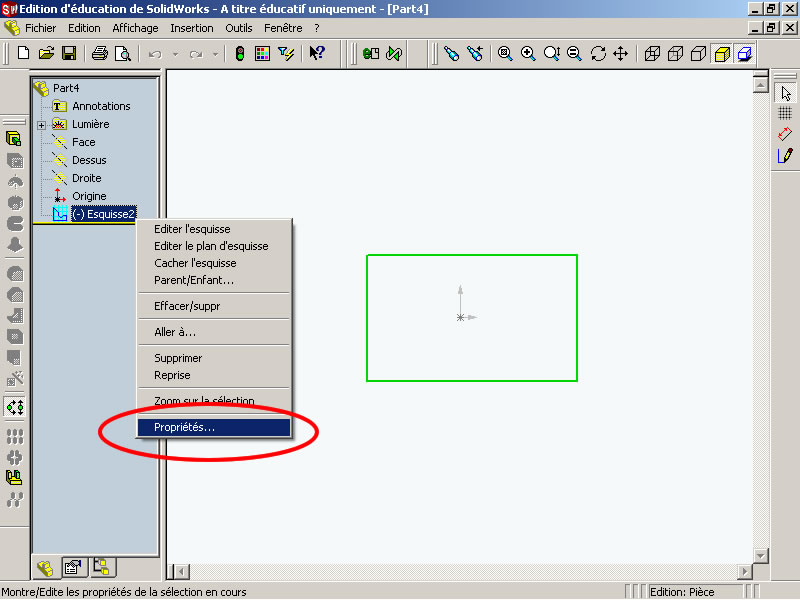The image size is (800, 600).
Task: Select the Part4 root node
Action: [x=66, y=88]
